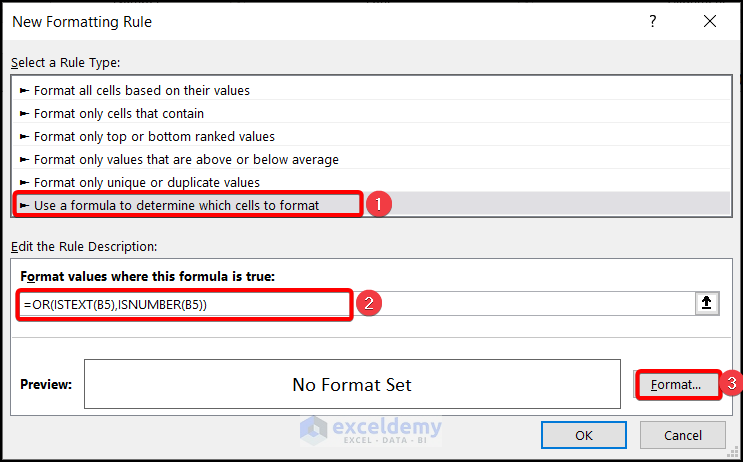Click the red step 2 badge
743x462 pixels.
[x=367, y=304]
